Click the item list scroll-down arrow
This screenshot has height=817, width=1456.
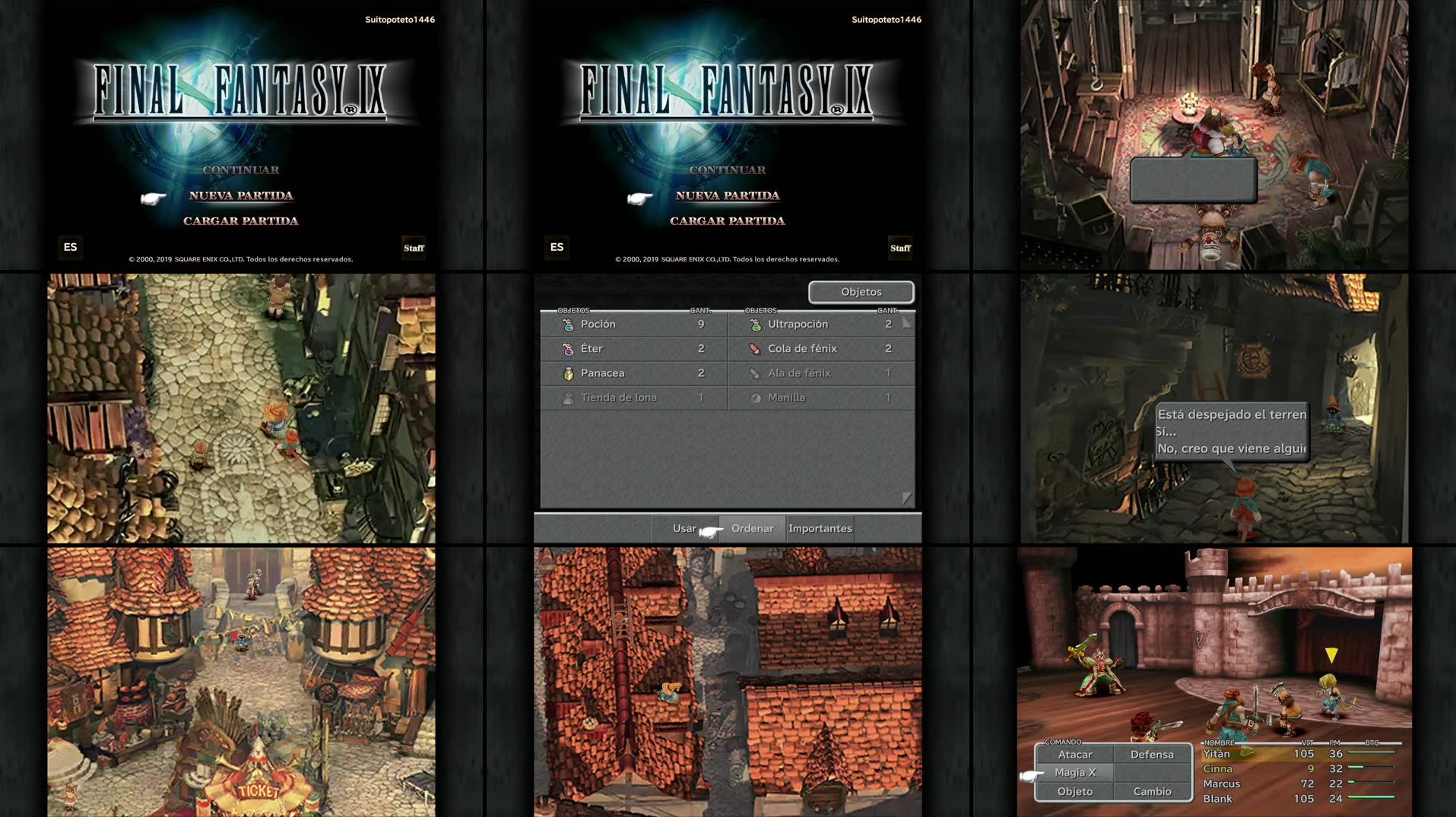[x=906, y=498]
